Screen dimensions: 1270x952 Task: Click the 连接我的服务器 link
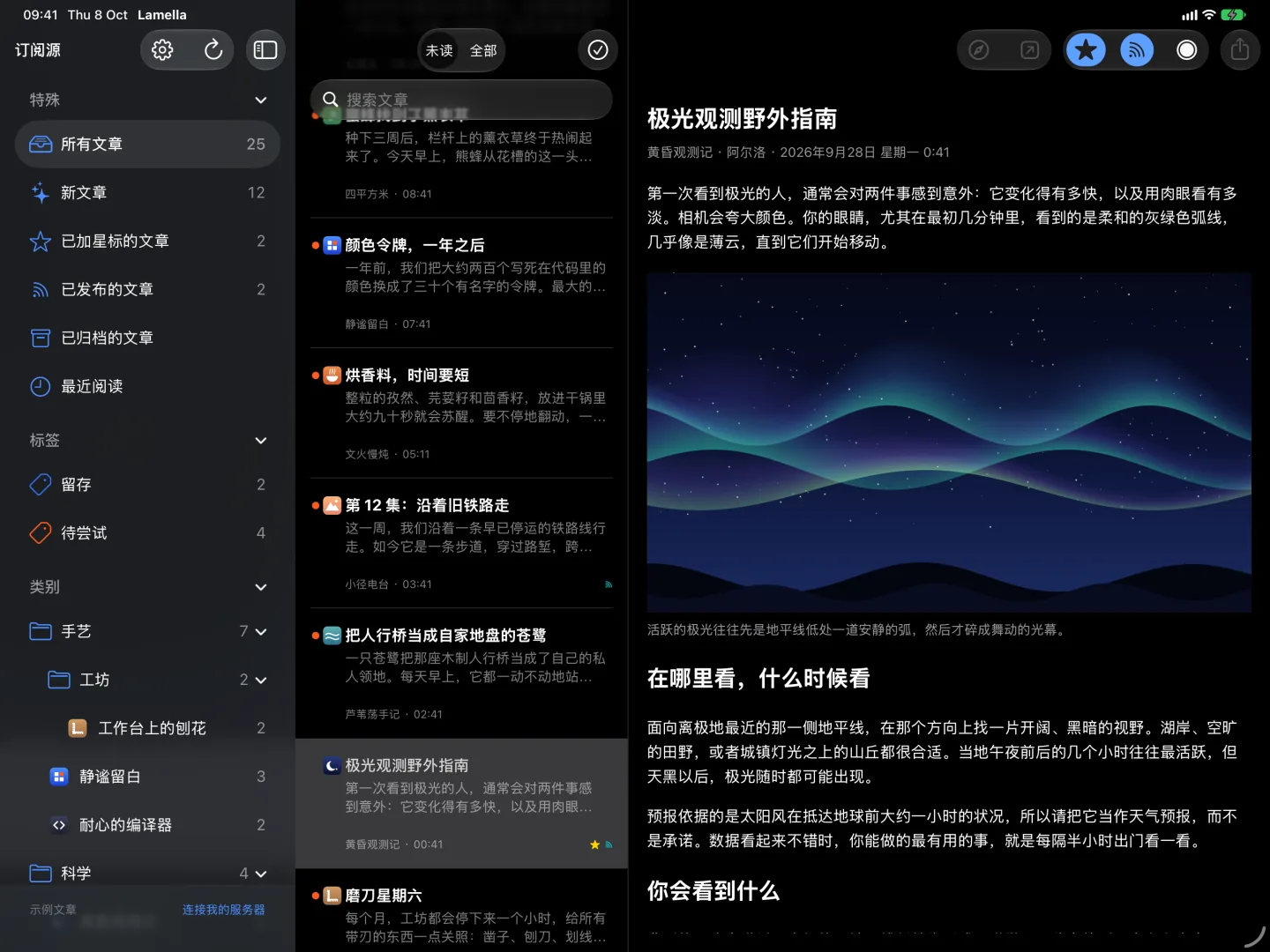pos(224,909)
